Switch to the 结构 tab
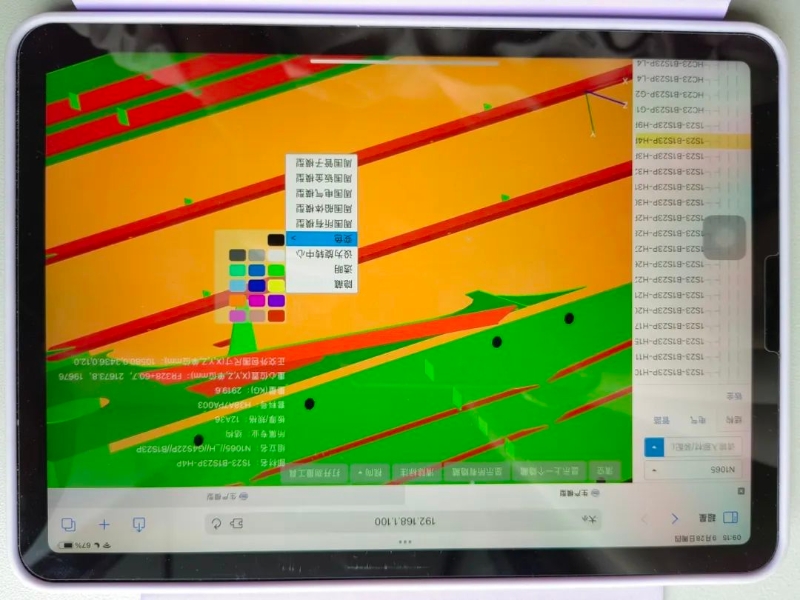This screenshot has width=800, height=600. (x=734, y=420)
